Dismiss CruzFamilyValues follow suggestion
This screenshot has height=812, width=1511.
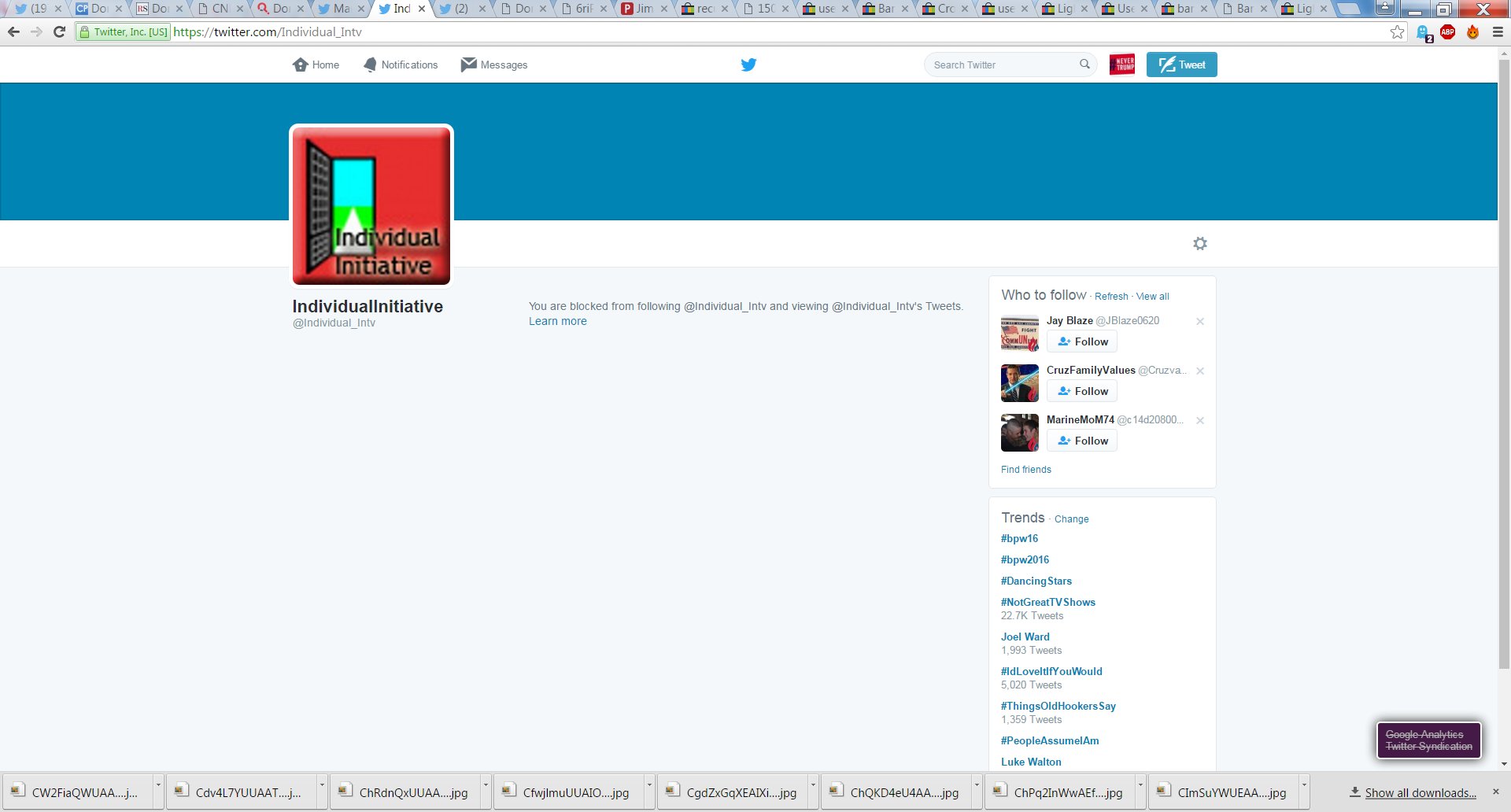pos(1200,371)
